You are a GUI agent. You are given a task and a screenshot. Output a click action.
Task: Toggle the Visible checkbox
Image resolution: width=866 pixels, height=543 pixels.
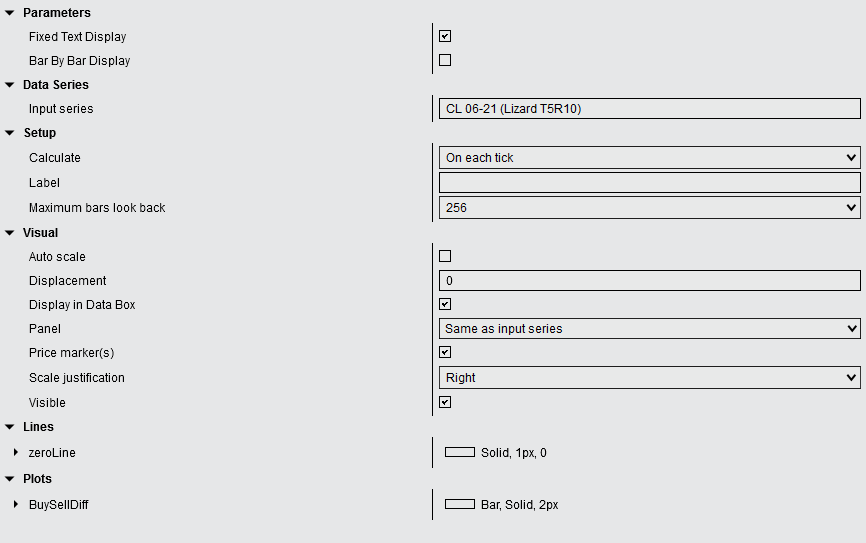click(445, 402)
